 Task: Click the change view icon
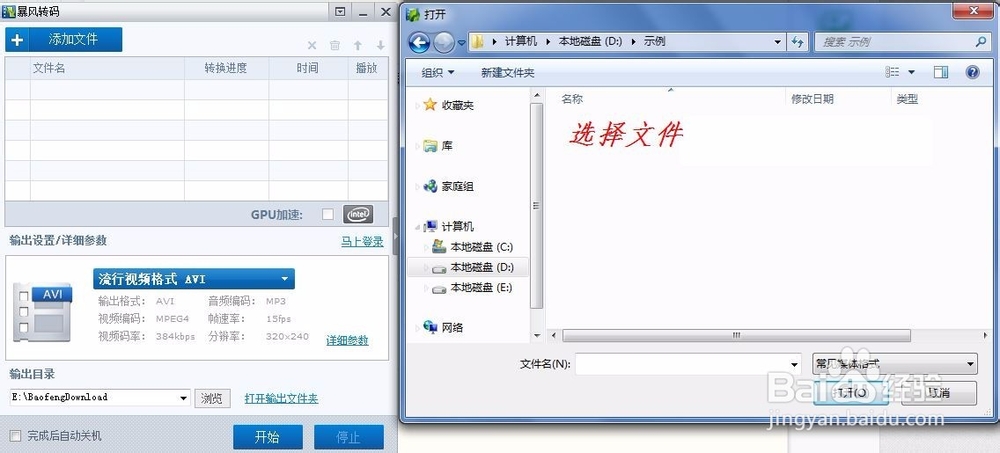pyautogui.click(x=892, y=72)
